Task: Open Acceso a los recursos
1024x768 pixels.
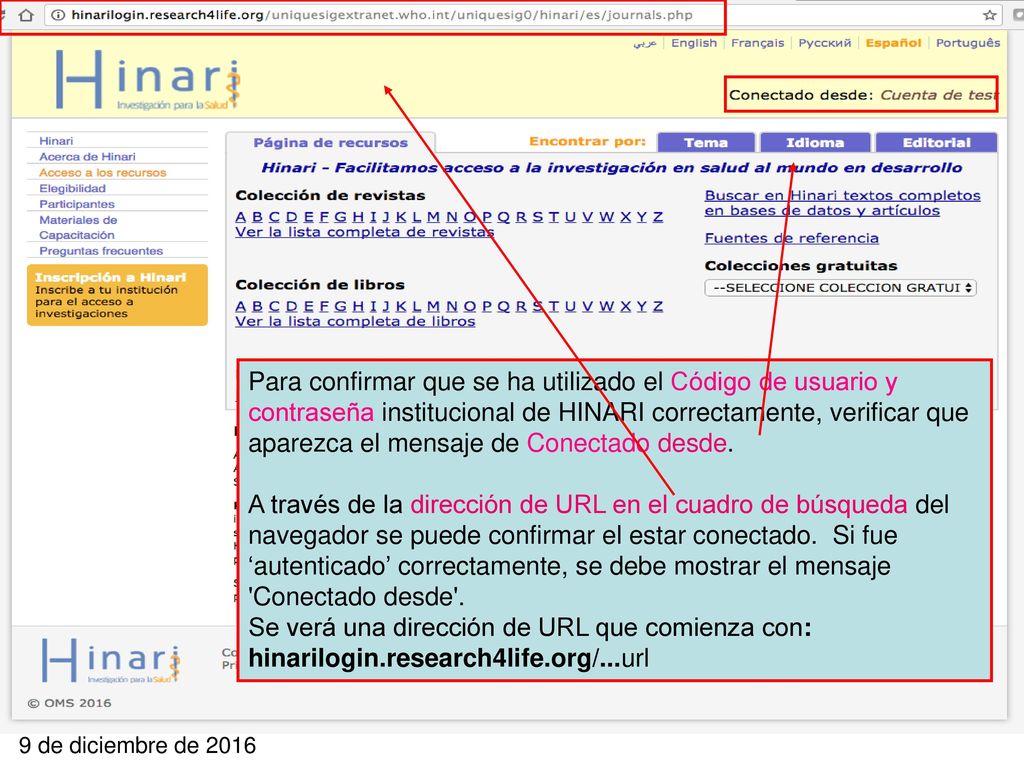Action: point(103,172)
